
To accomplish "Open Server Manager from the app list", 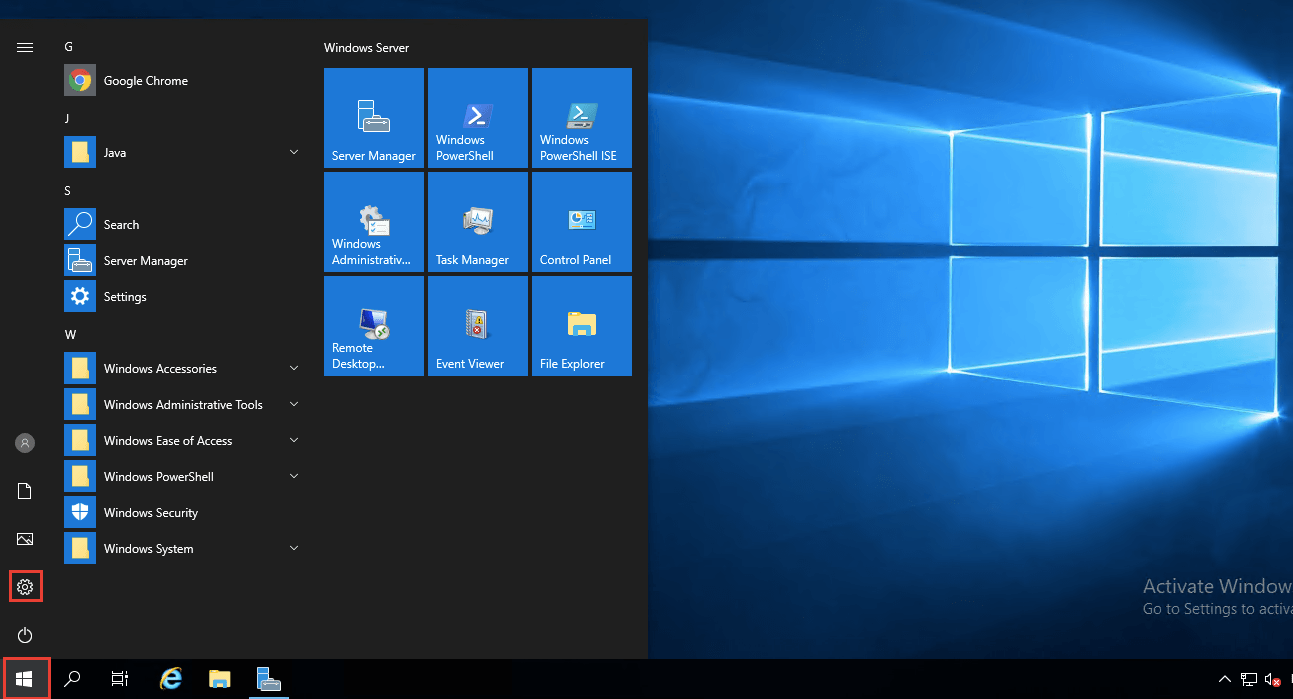I will (184, 261).
